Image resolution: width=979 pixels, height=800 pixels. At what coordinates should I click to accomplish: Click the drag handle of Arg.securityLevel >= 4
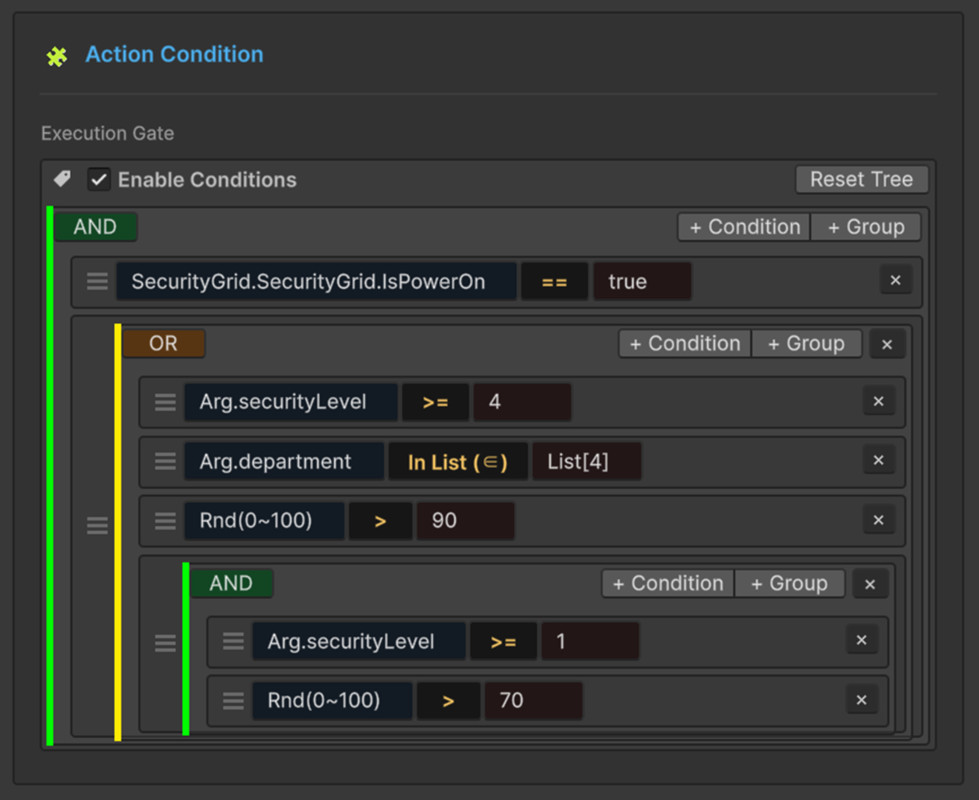(x=165, y=401)
